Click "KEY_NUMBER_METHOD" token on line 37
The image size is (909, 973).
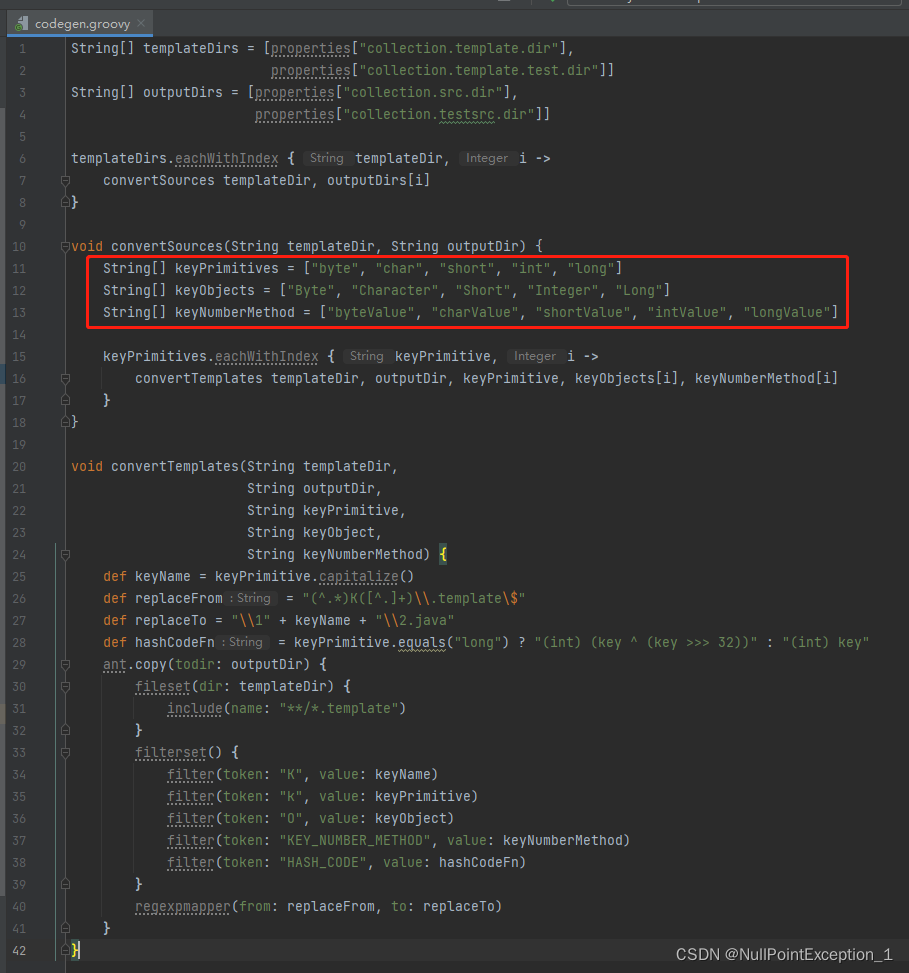[355, 841]
